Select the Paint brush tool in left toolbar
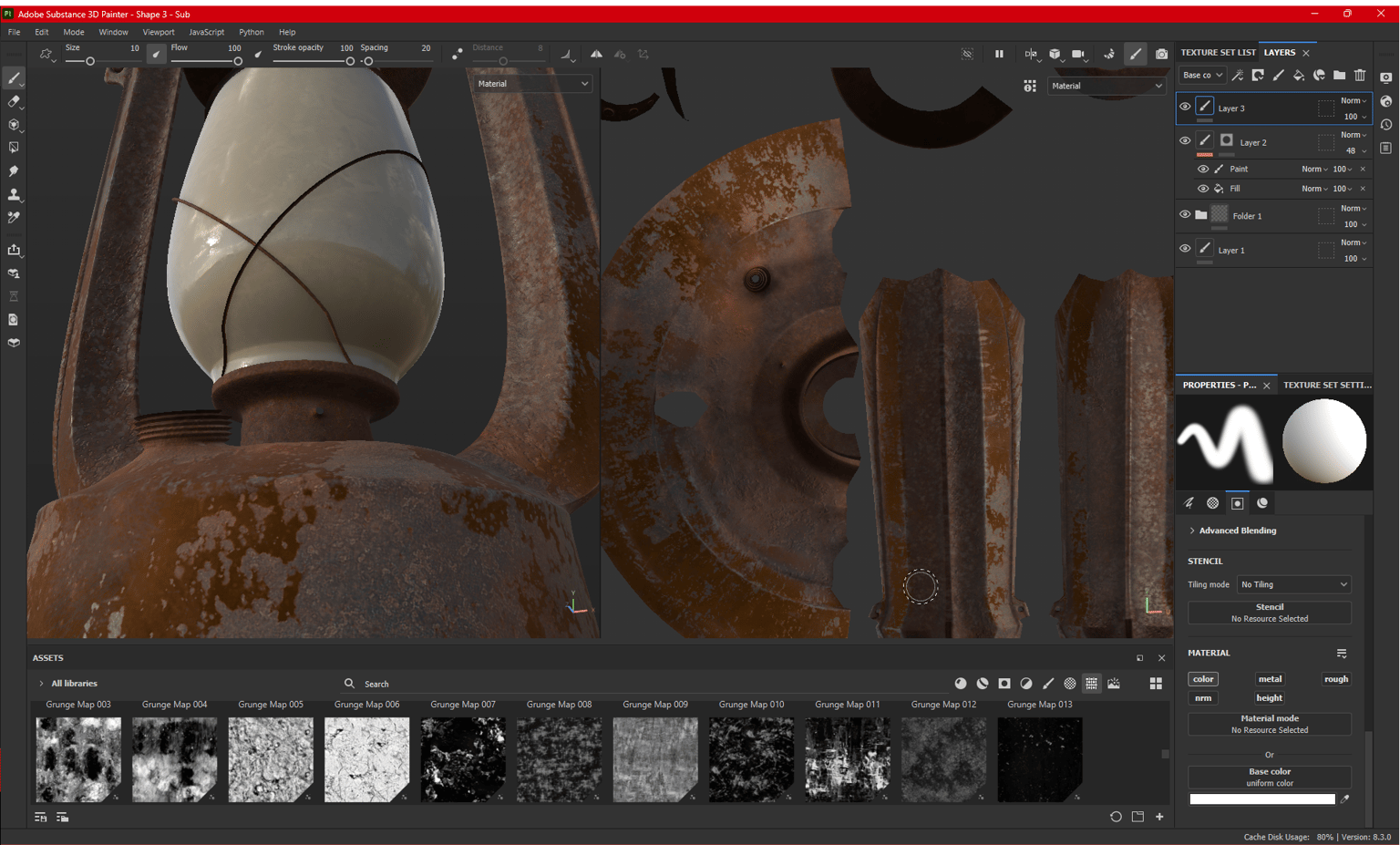The image size is (1400, 845). [14, 78]
